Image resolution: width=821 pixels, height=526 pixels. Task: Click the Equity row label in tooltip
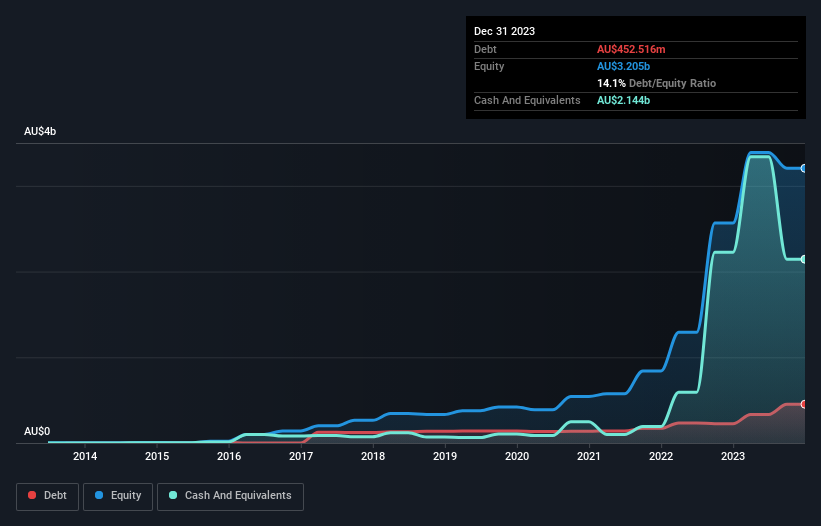point(489,66)
